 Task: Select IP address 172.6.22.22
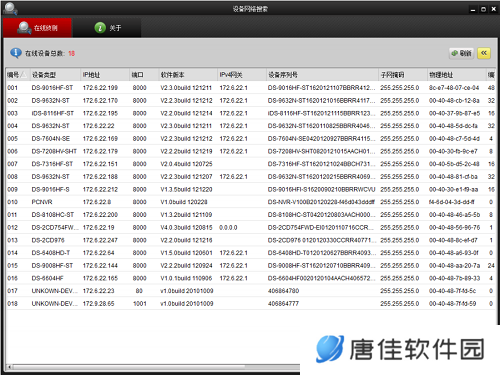(98, 126)
